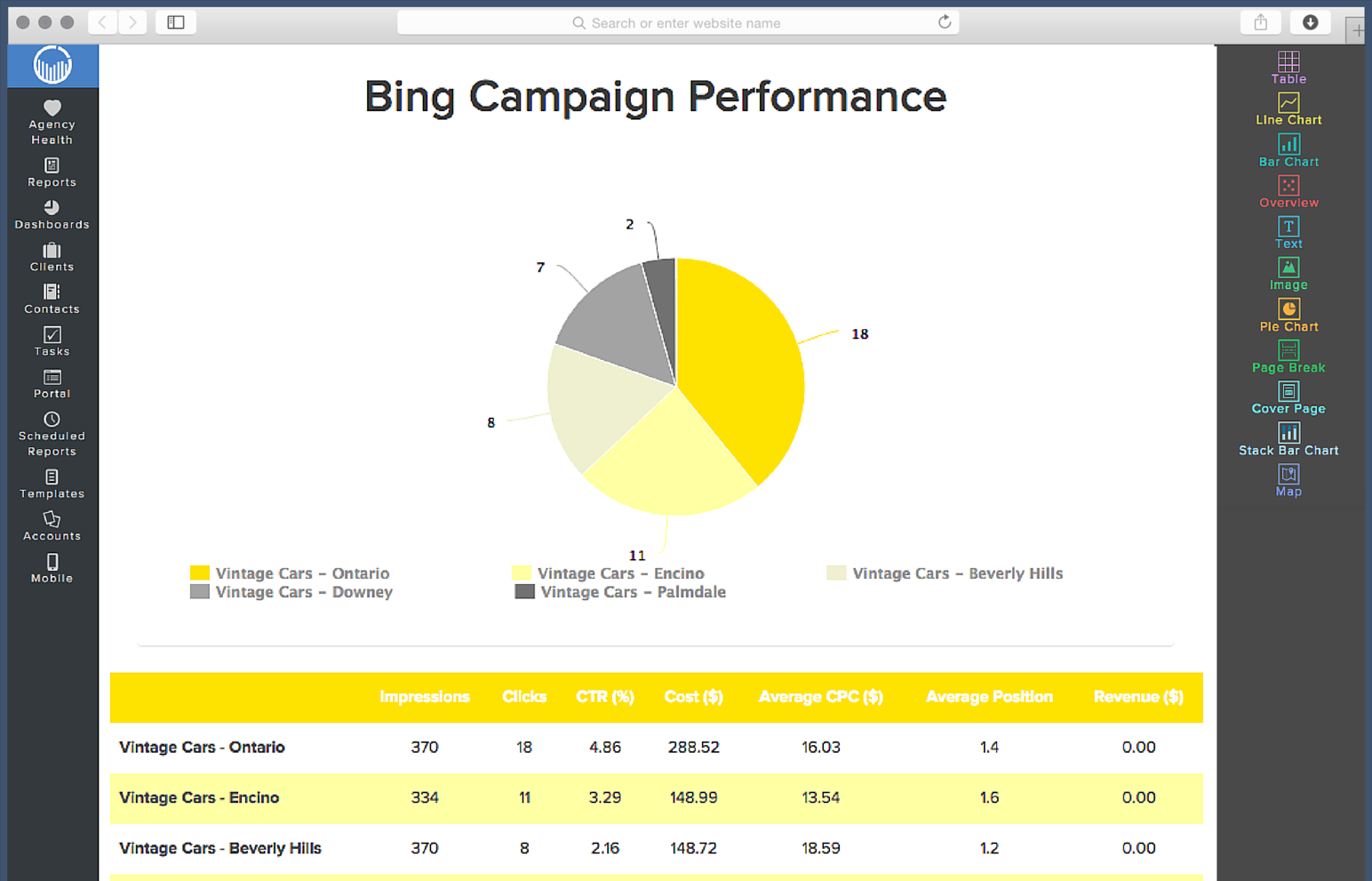Open Templates in sidebar
Viewport: 1372px width, 881px height.
52,485
